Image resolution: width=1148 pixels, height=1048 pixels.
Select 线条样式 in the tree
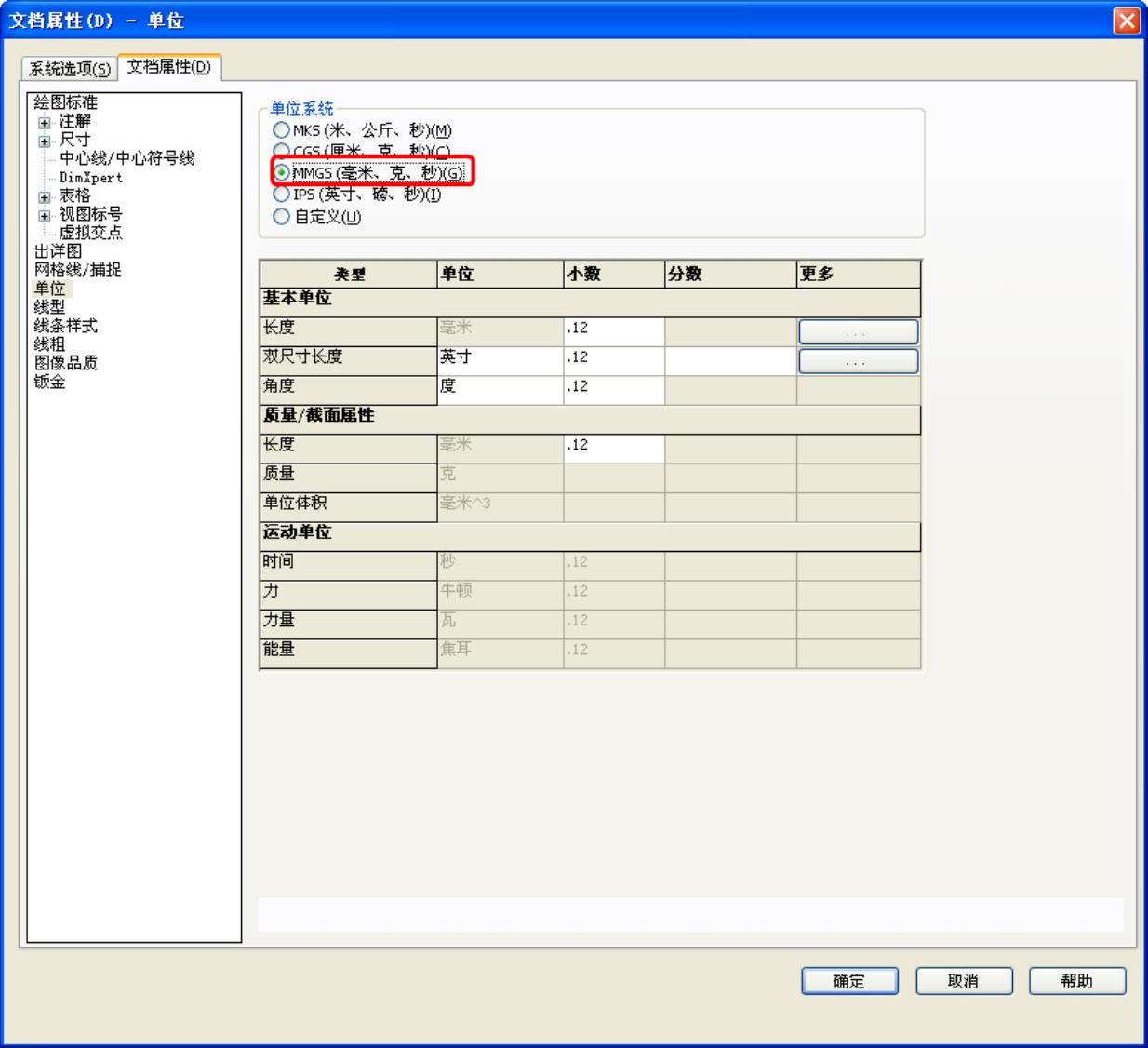(x=65, y=326)
